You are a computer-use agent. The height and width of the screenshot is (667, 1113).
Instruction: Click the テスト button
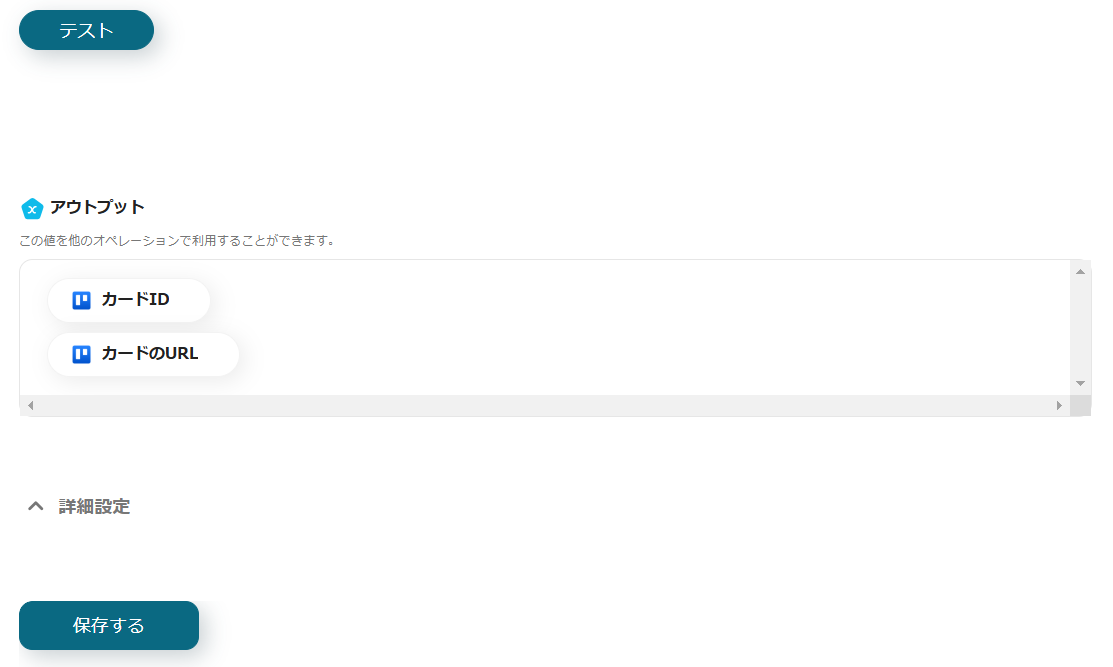coord(86,31)
